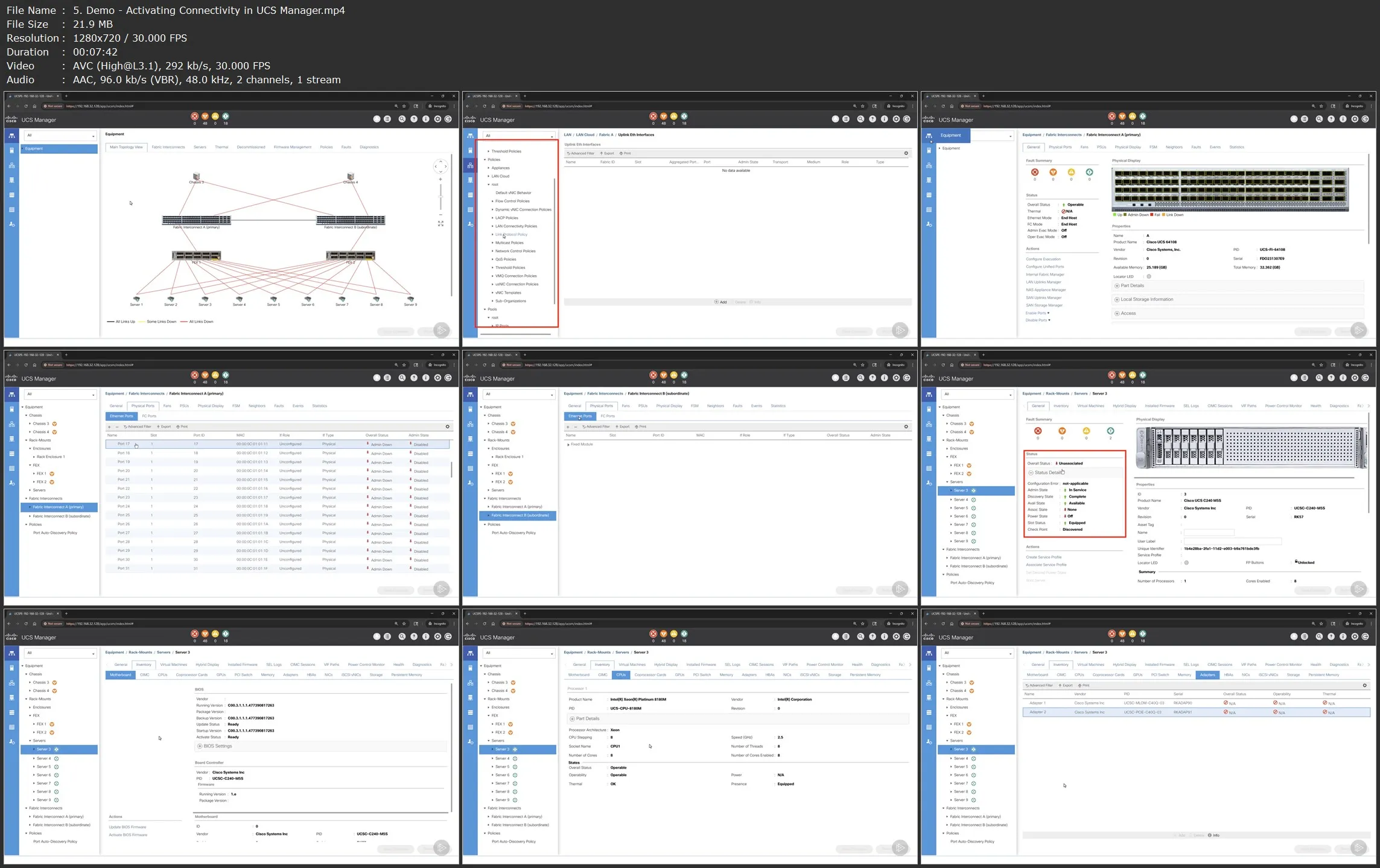This screenshot has width=1380, height=868.
Task: Click LAN Uplinks Manager action link
Action: (1043, 282)
